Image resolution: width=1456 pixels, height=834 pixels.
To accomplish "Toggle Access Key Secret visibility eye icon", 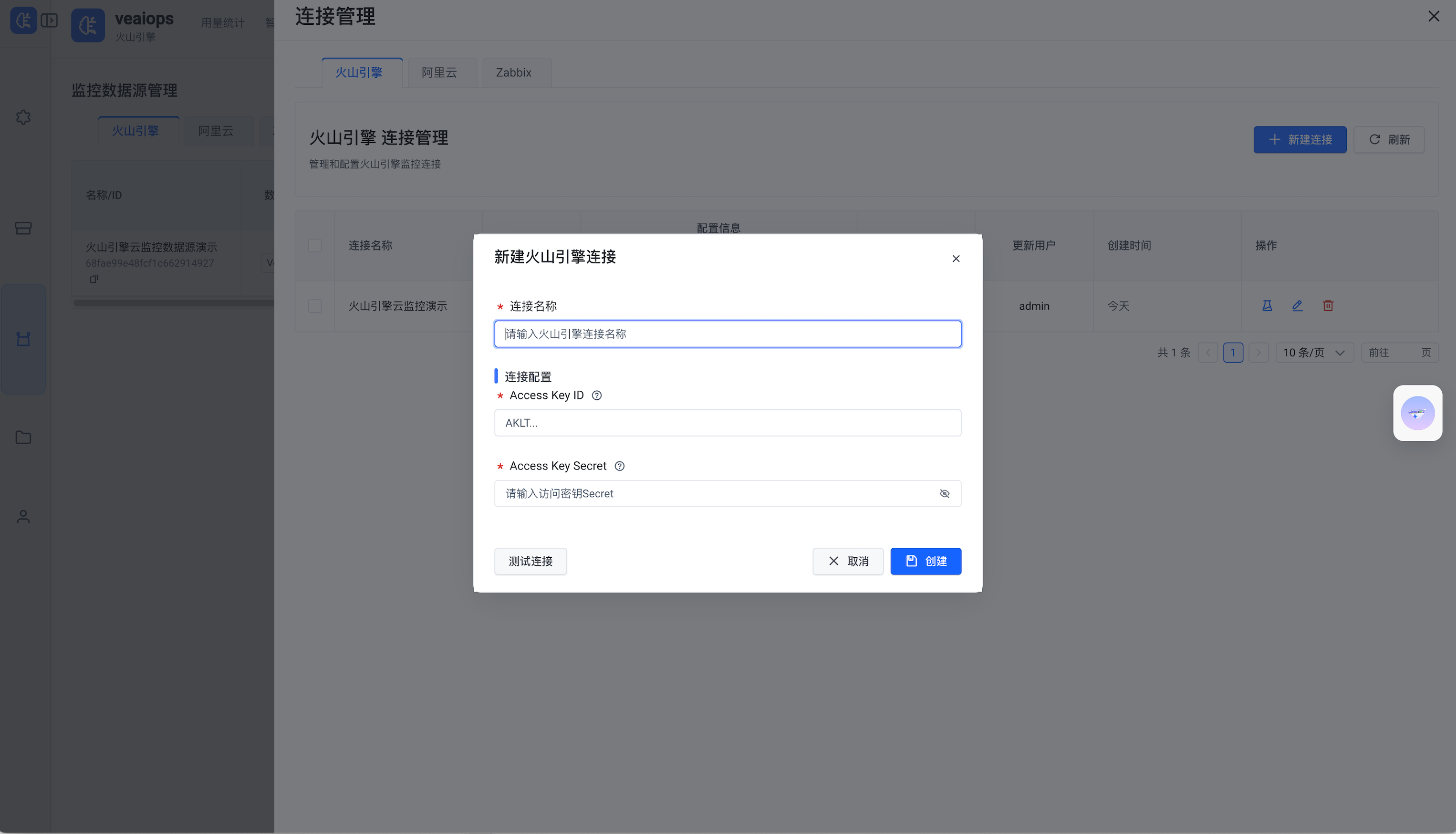I will [x=945, y=493].
